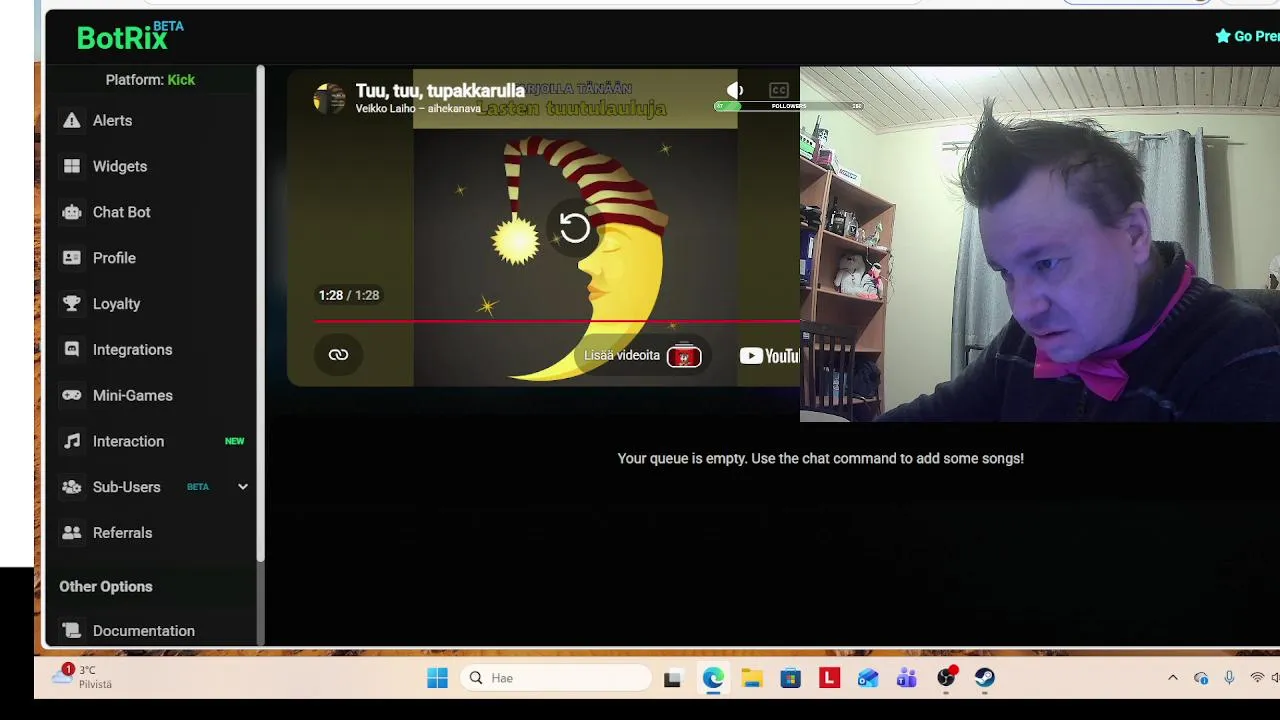
Task: Click the Integrations icon in sidebar
Action: coord(71,350)
